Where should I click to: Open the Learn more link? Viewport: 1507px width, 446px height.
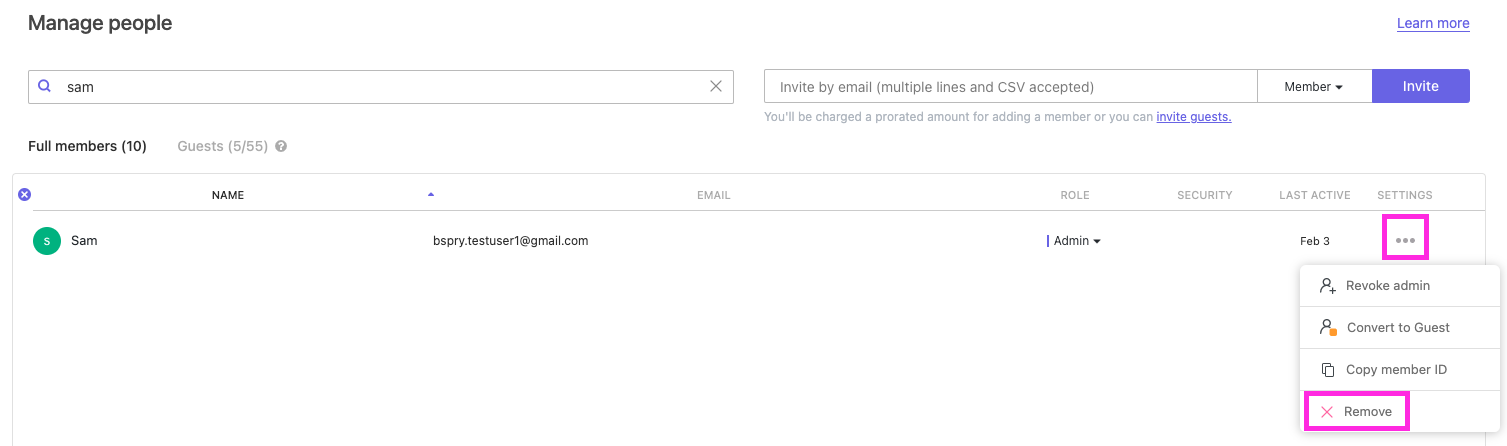tap(1432, 23)
